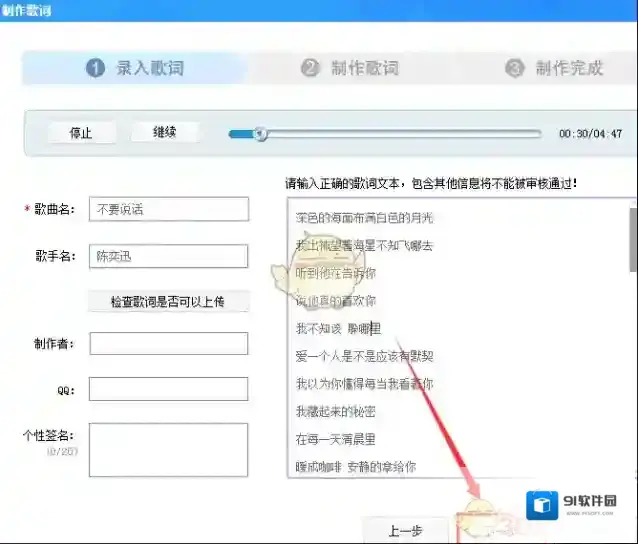Click the 歌手名 field containing 陈奕迅
The width and height of the screenshot is (638, 544).
click(168, 256)
